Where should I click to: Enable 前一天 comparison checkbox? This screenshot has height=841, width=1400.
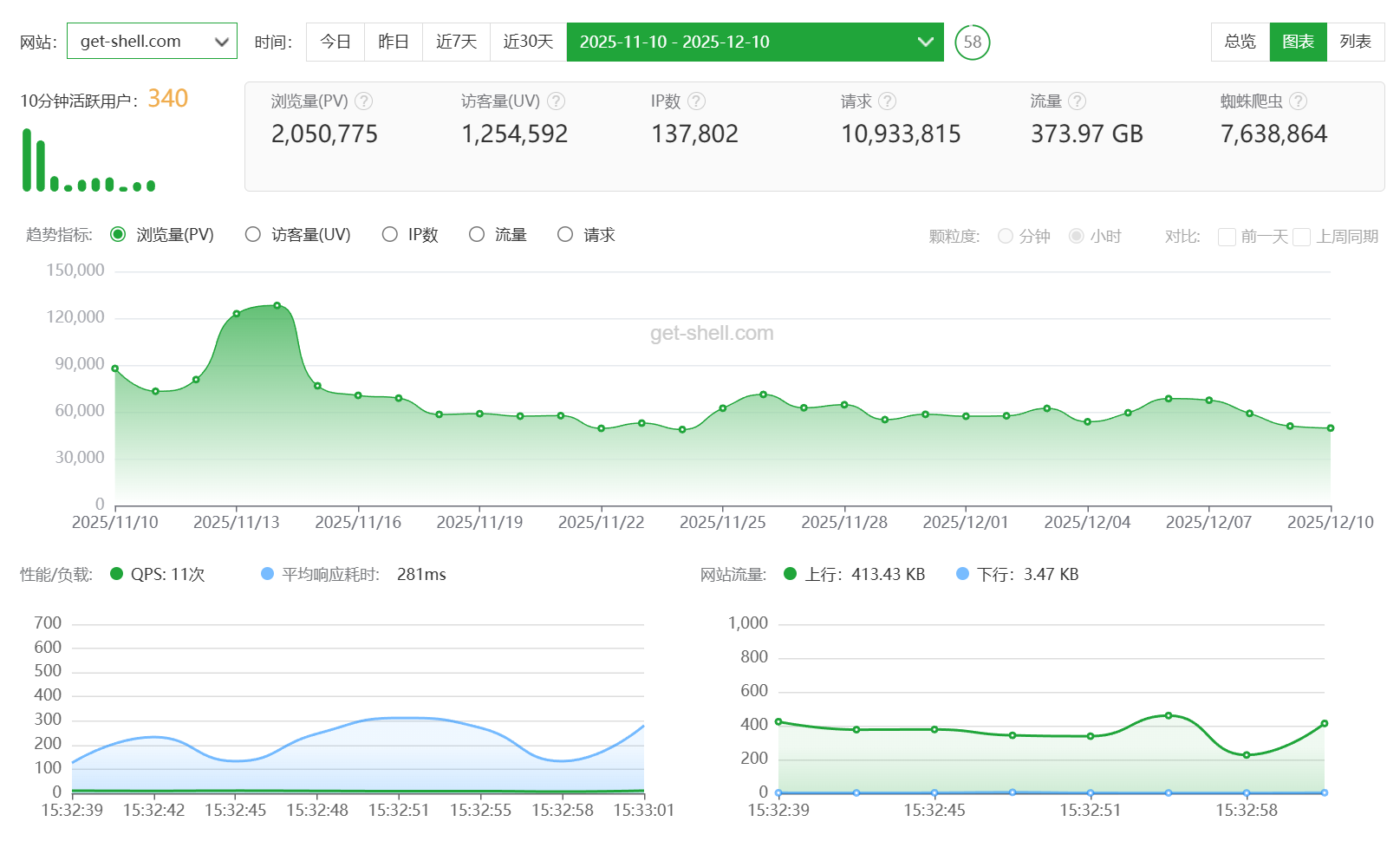(1227, 237)
